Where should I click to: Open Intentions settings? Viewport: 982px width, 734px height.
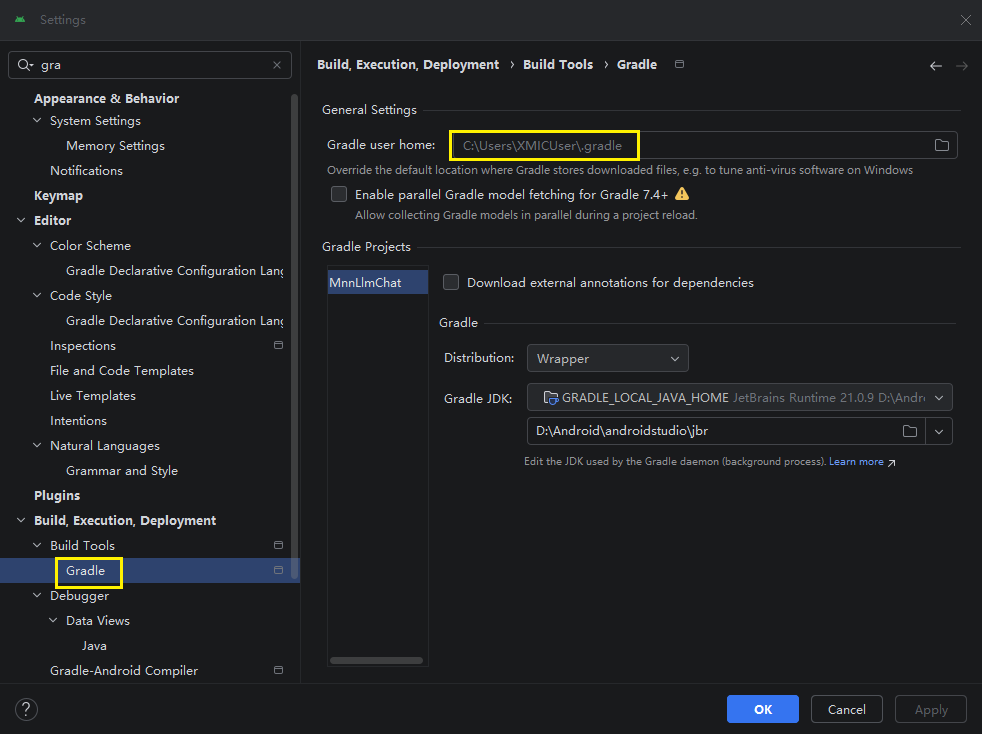pos(78,421)
